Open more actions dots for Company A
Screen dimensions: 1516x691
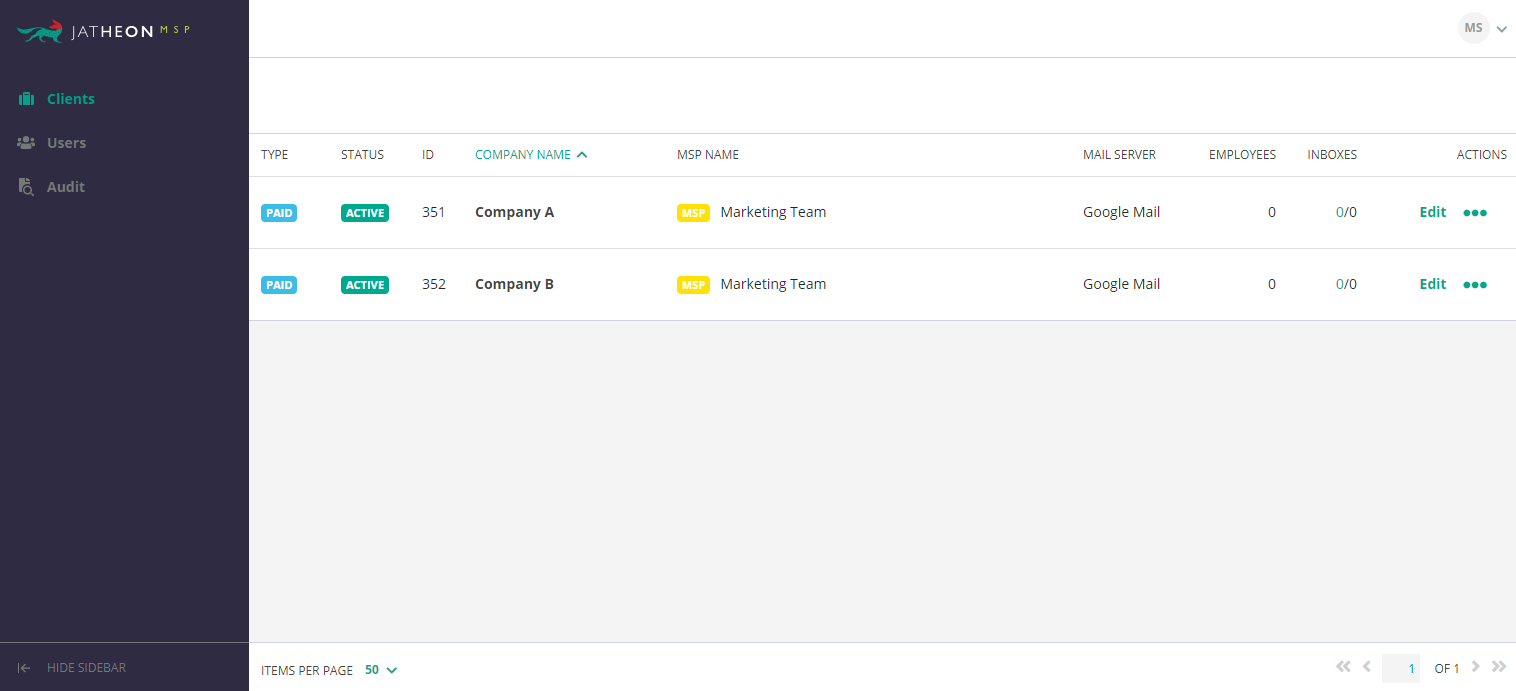click(x=1475, y=213)
